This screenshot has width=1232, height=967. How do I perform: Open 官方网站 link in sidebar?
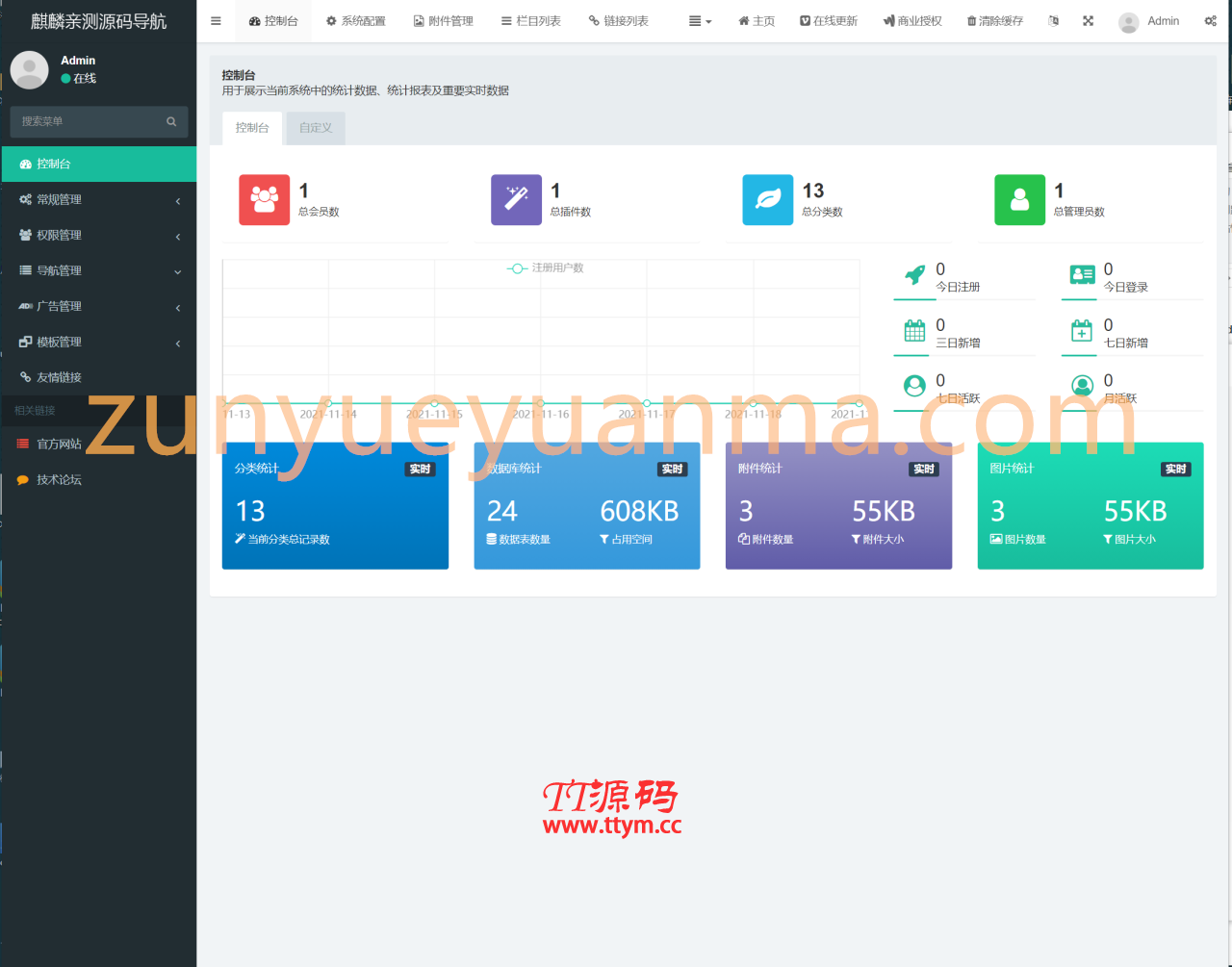[99, 444]
